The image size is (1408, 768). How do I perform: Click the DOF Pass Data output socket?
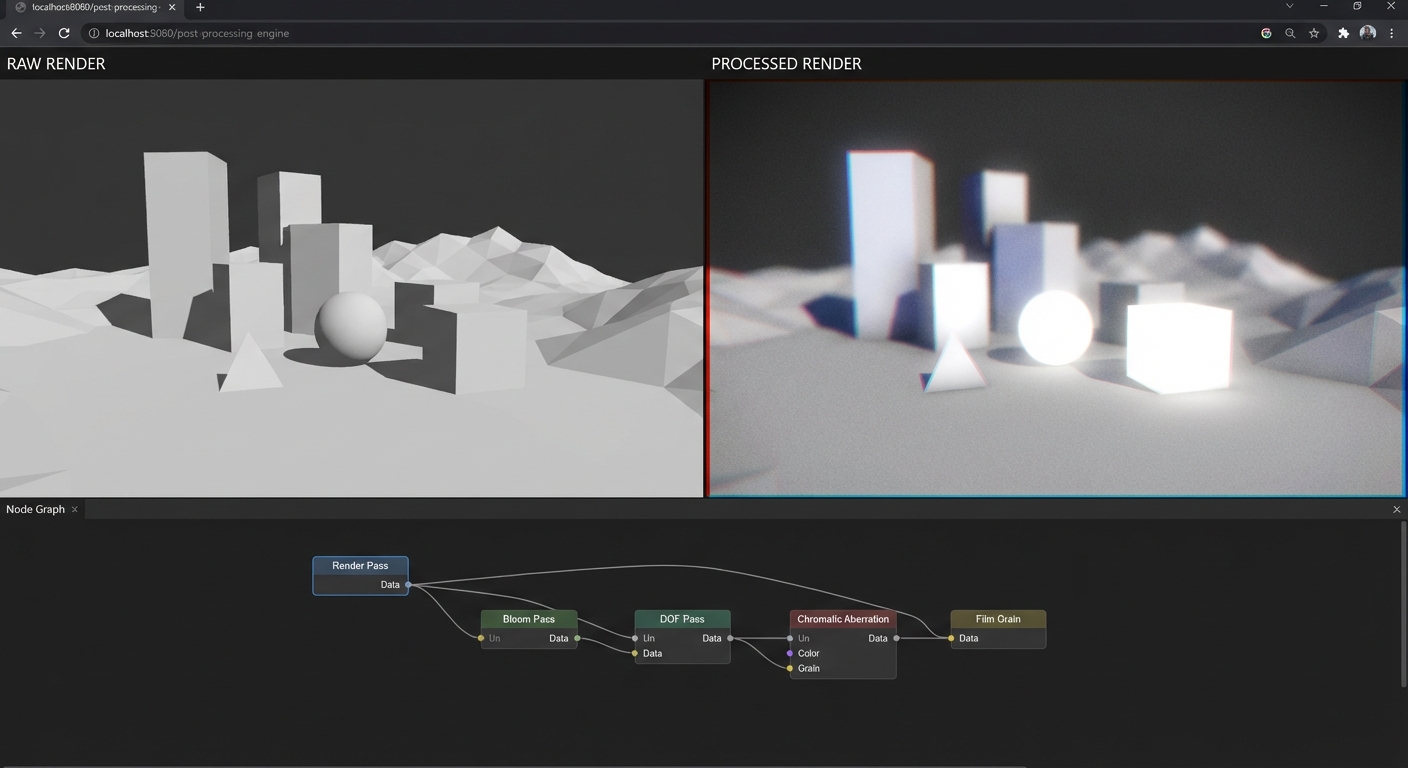pos(730,638)
